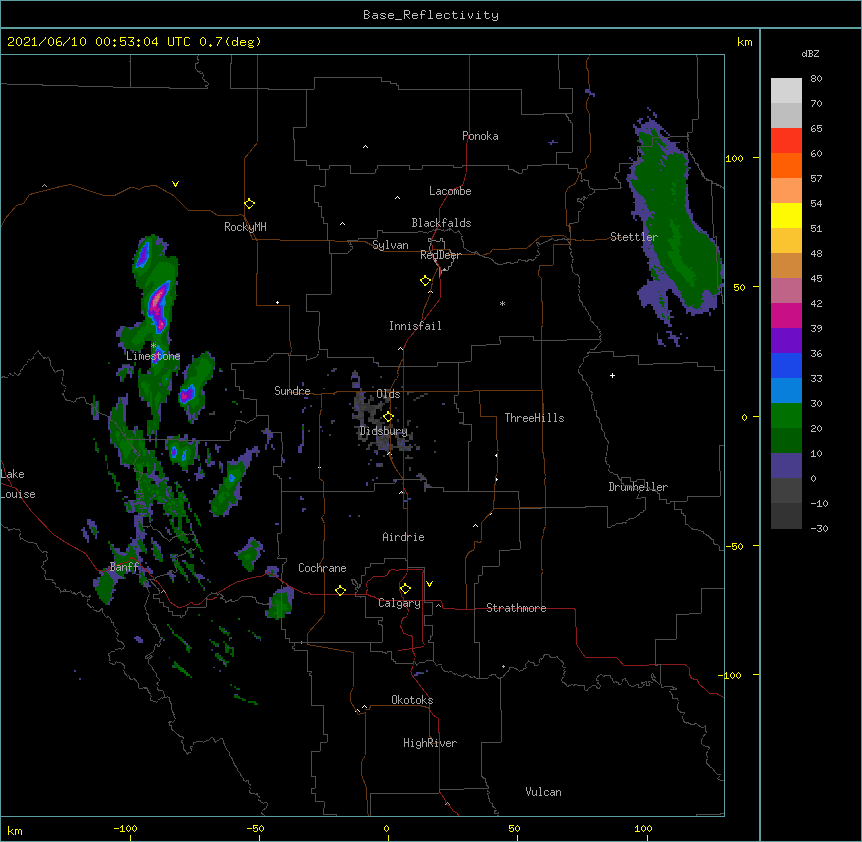Click the large green echo east of Stettler
This screenshot has height=842, width=862.
click(676, 220)
